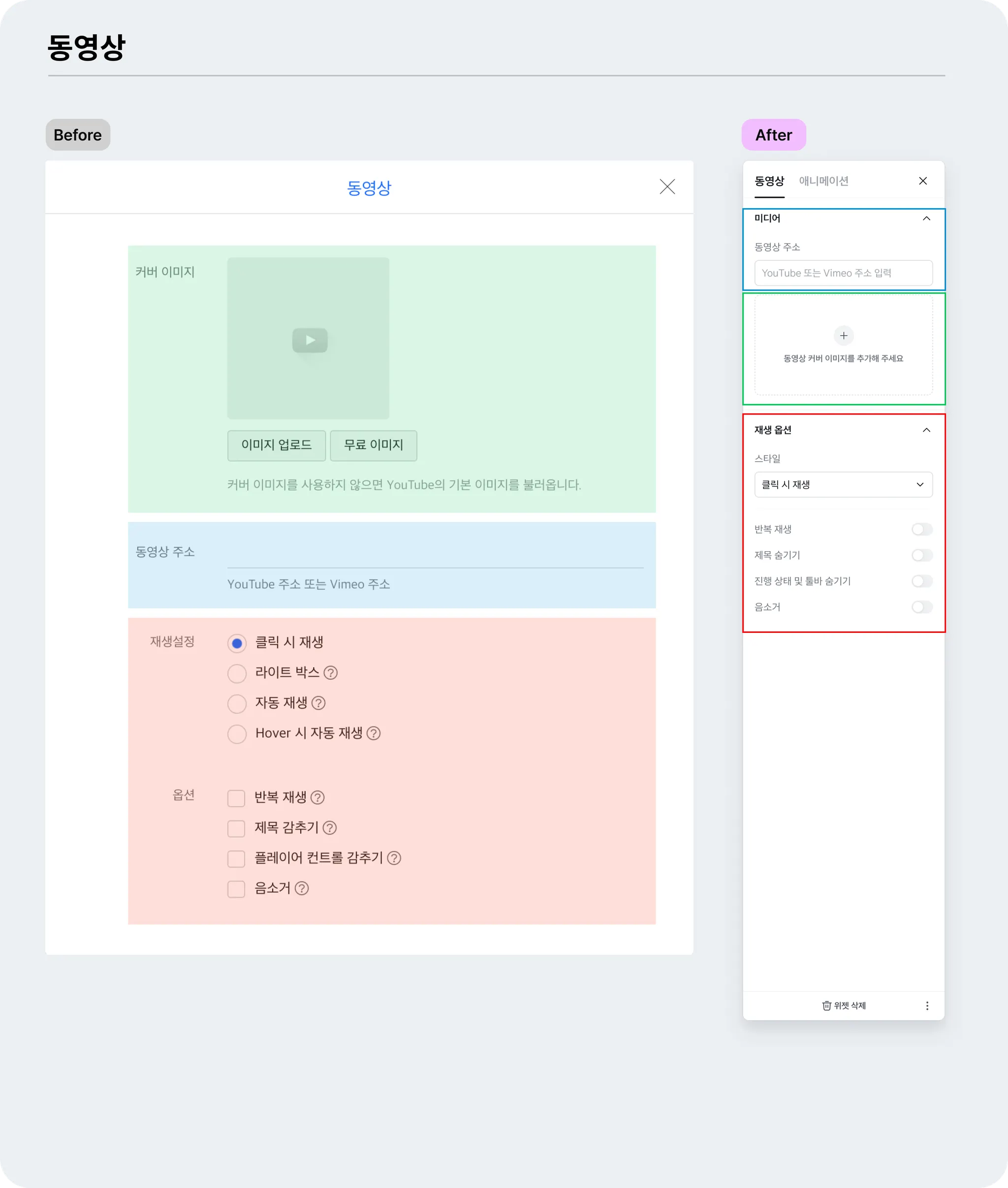Click help icon next to 라이트 박스
The image size is (1008, 1188).
tap(330, 673)
